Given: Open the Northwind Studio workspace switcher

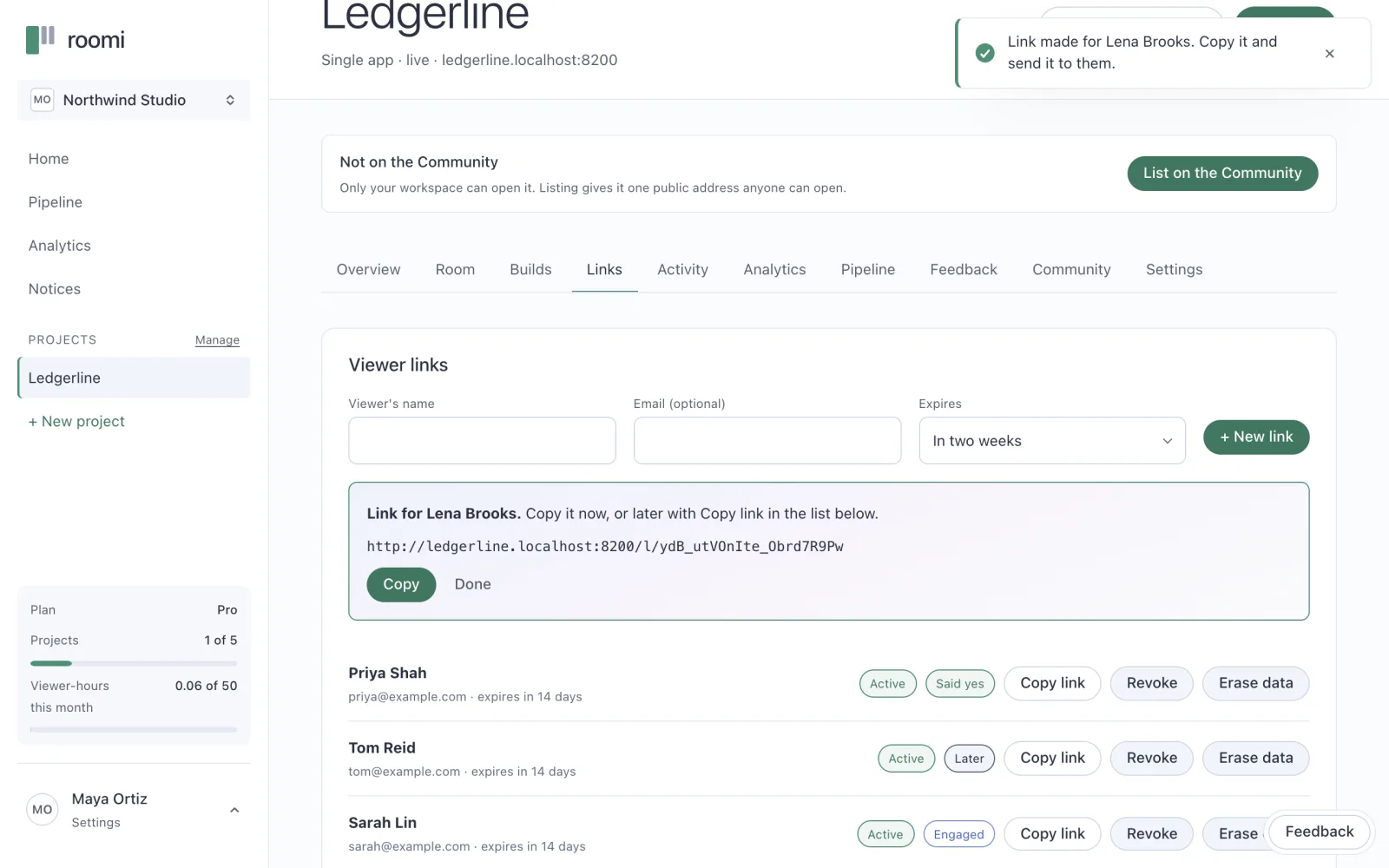Looking at the screenshot, I should (x=134, y=100).
